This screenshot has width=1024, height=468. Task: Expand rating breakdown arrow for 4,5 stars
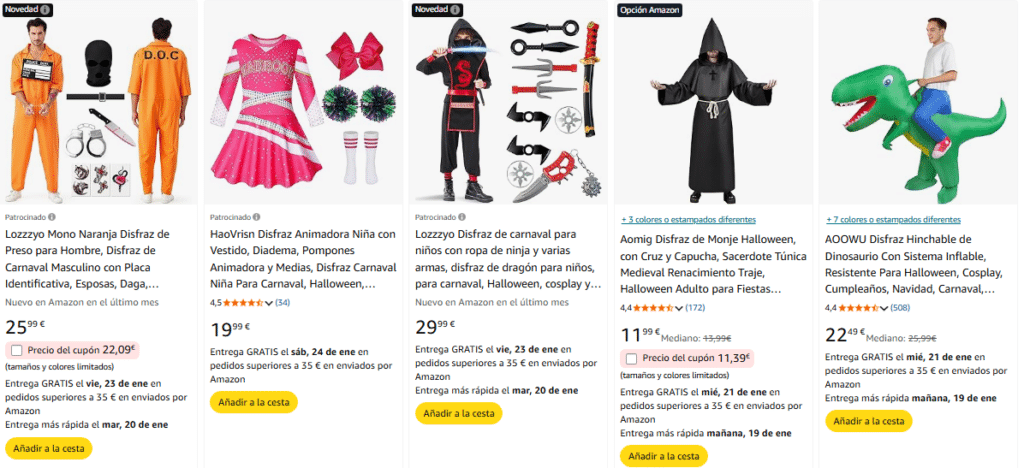(268, 303)
